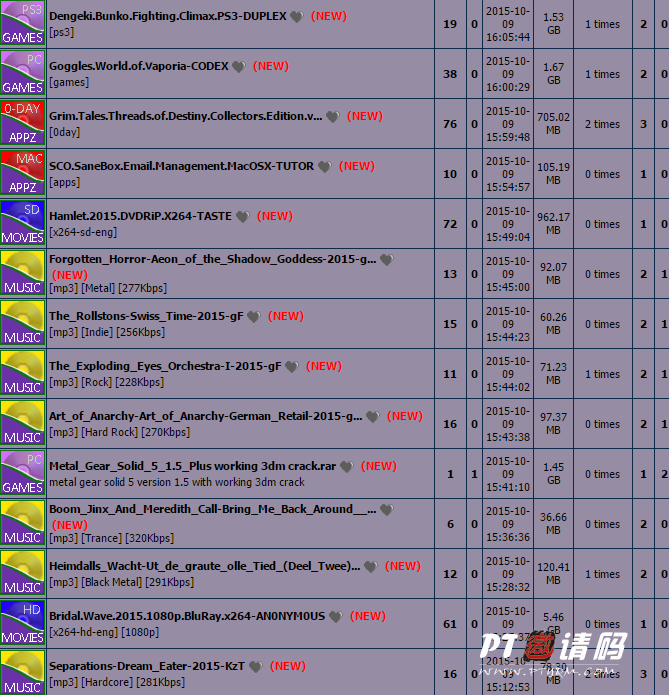
Task: Bookmark Goggles World of Vaporia with heart icon
Action: click(x=239, y=67)
